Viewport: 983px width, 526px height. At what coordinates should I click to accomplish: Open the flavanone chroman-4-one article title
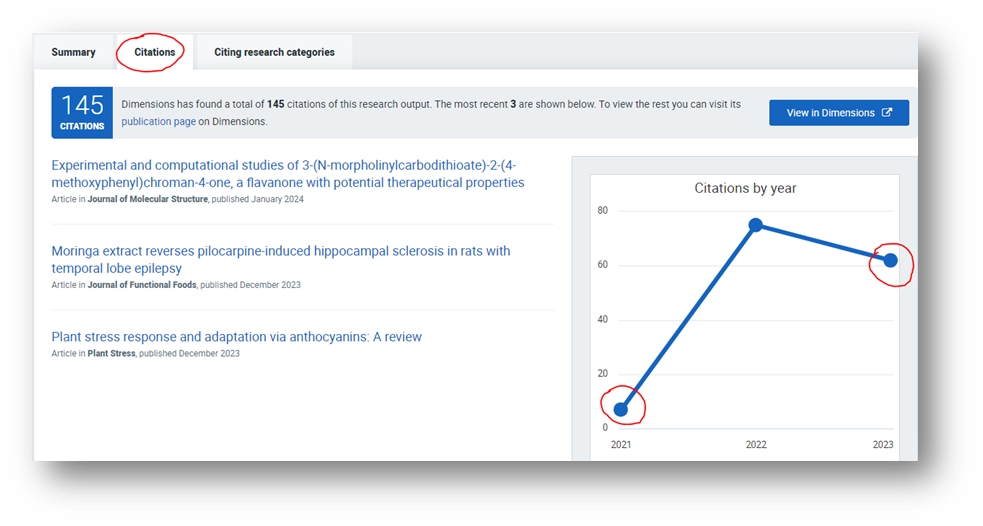pyautogui.click(x=287, y=173)
